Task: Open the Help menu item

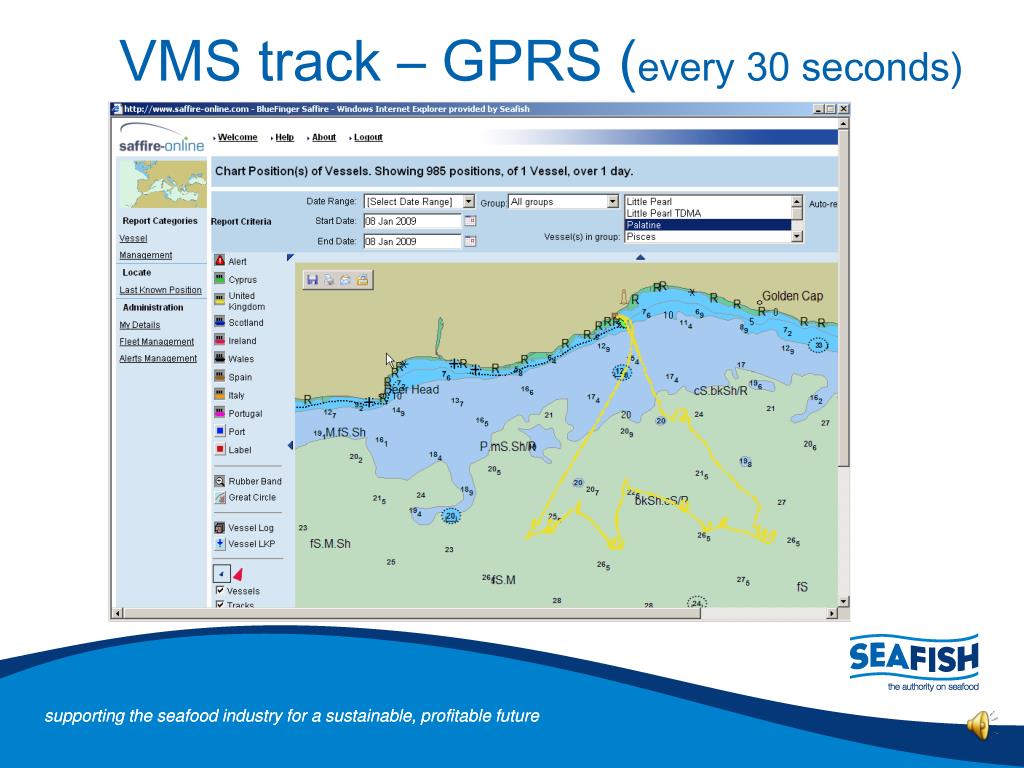Action: (285, 137)
